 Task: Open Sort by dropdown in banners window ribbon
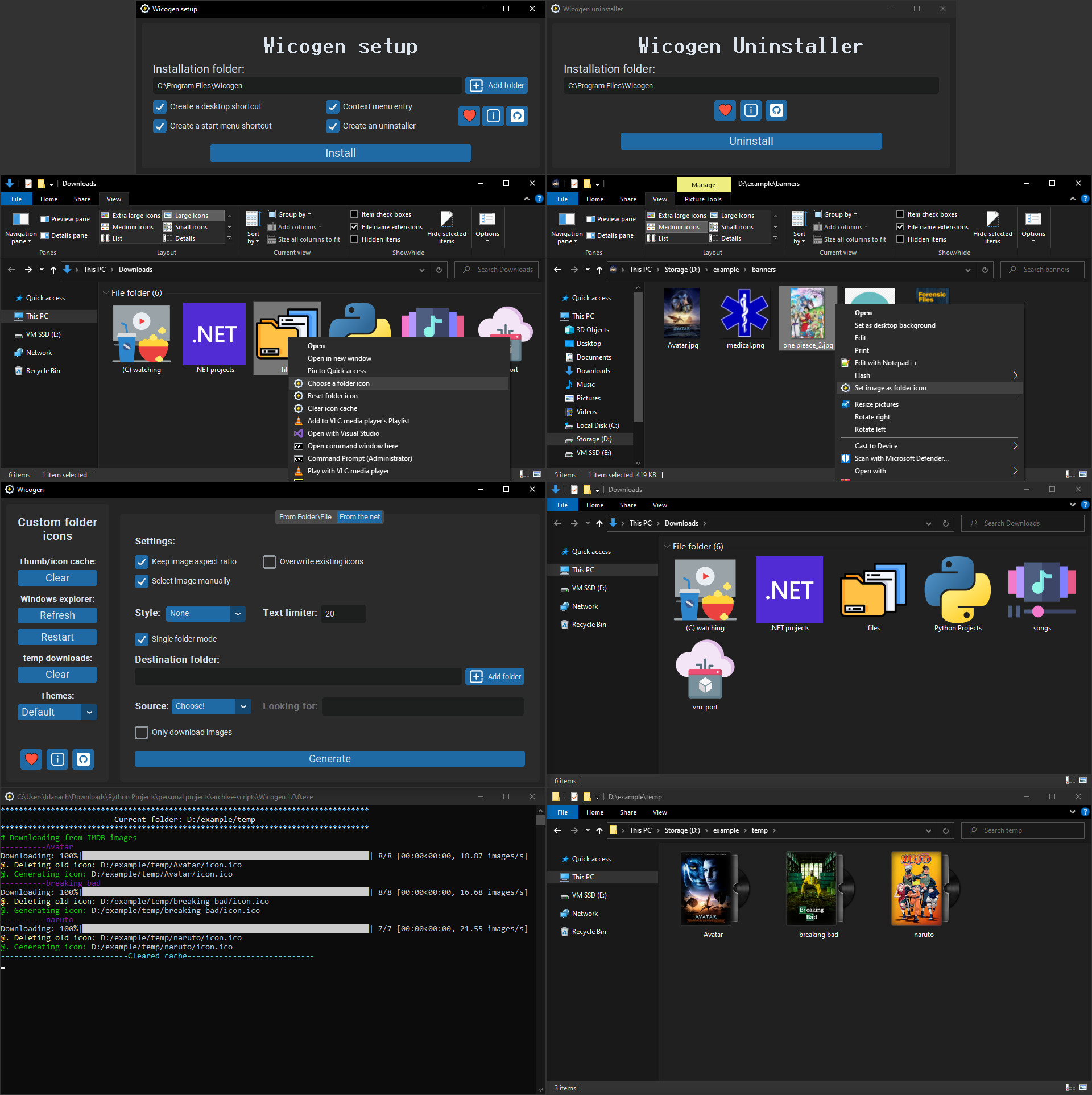(799, 228)
